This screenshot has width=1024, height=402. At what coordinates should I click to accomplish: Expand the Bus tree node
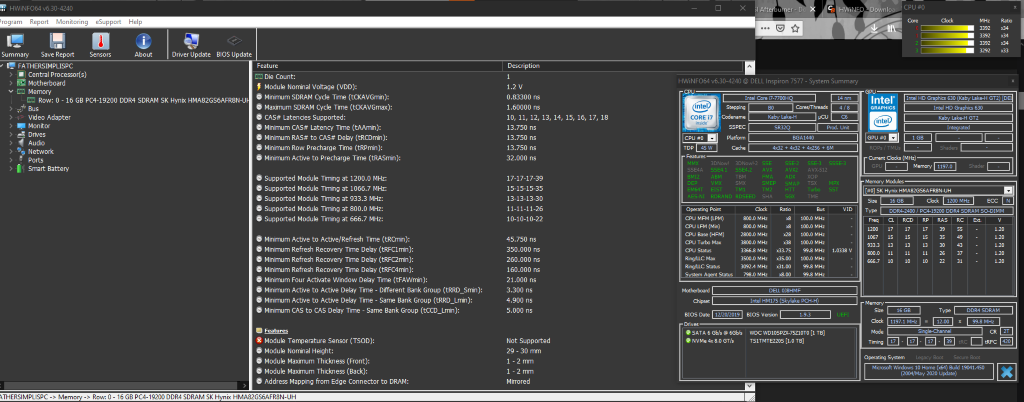[x=11, y=108]
